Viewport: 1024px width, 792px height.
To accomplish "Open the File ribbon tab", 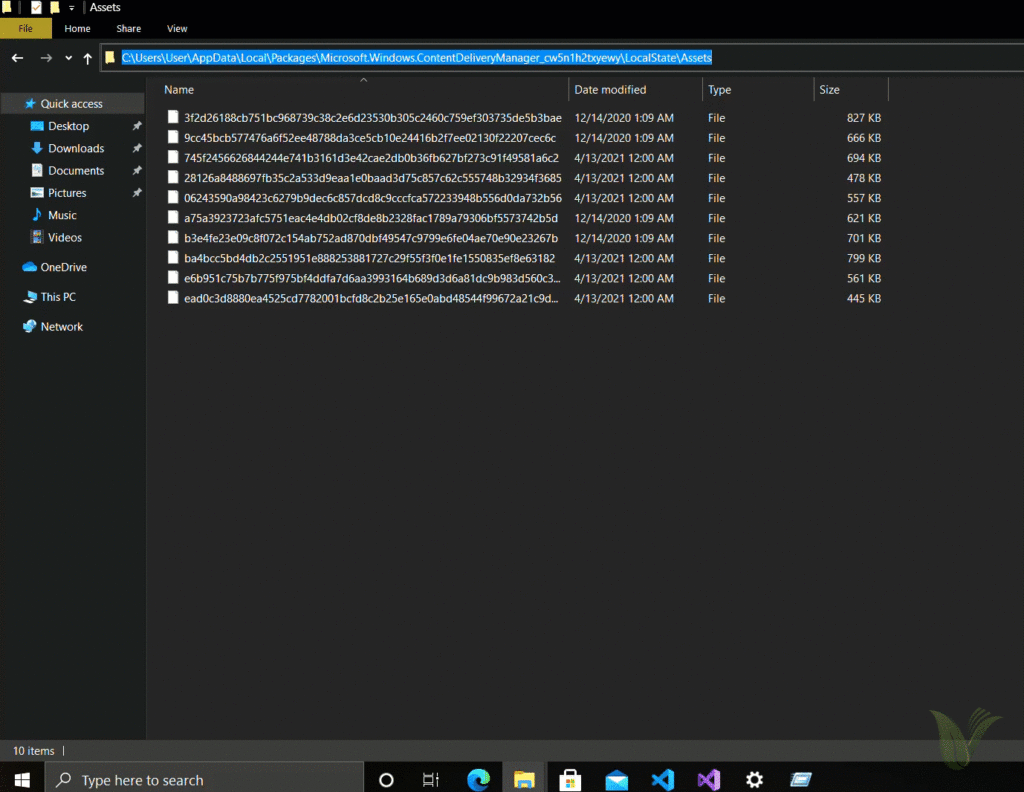I will tap(25, 29).
